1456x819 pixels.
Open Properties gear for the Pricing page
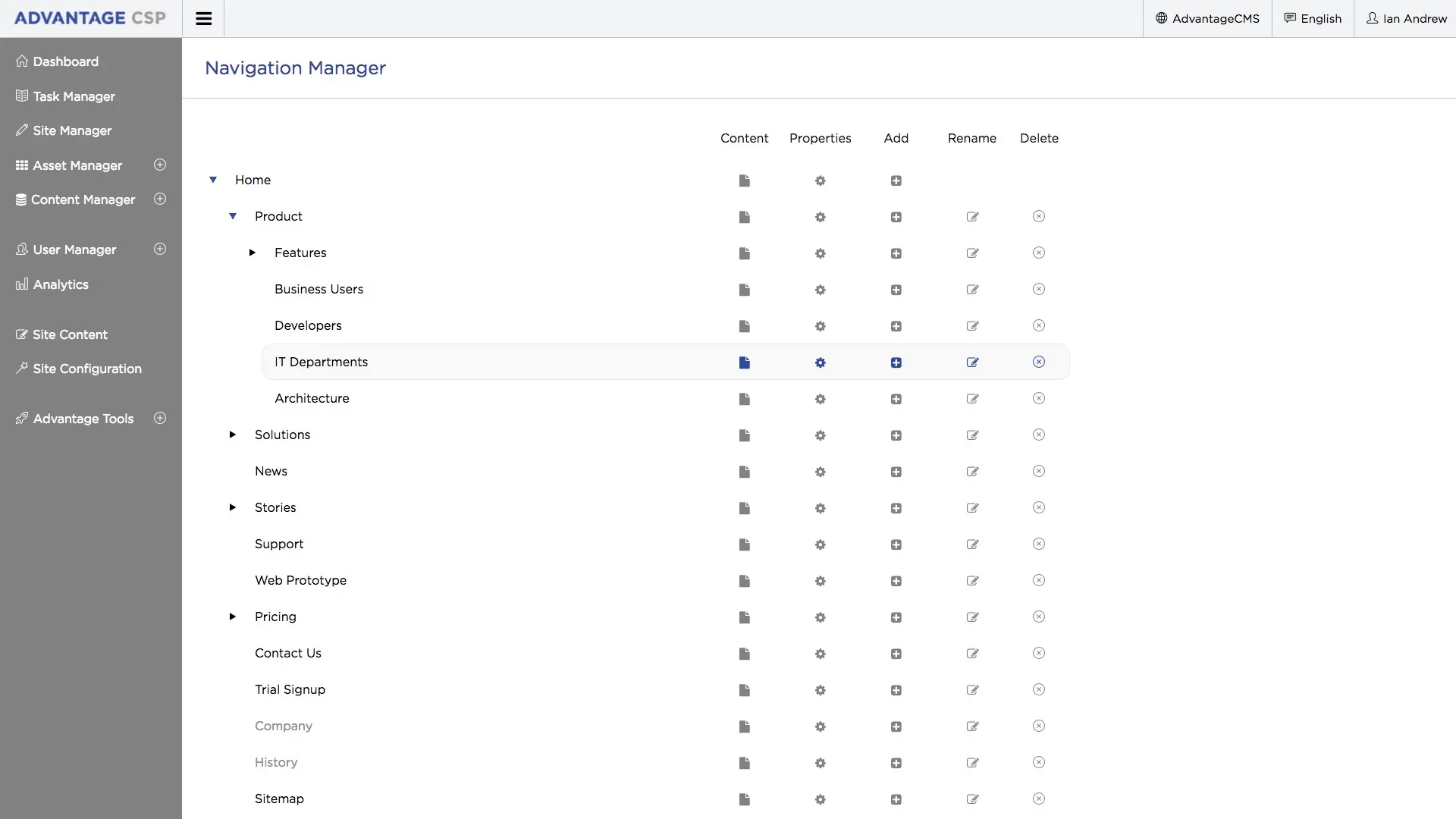pos(820,618)
